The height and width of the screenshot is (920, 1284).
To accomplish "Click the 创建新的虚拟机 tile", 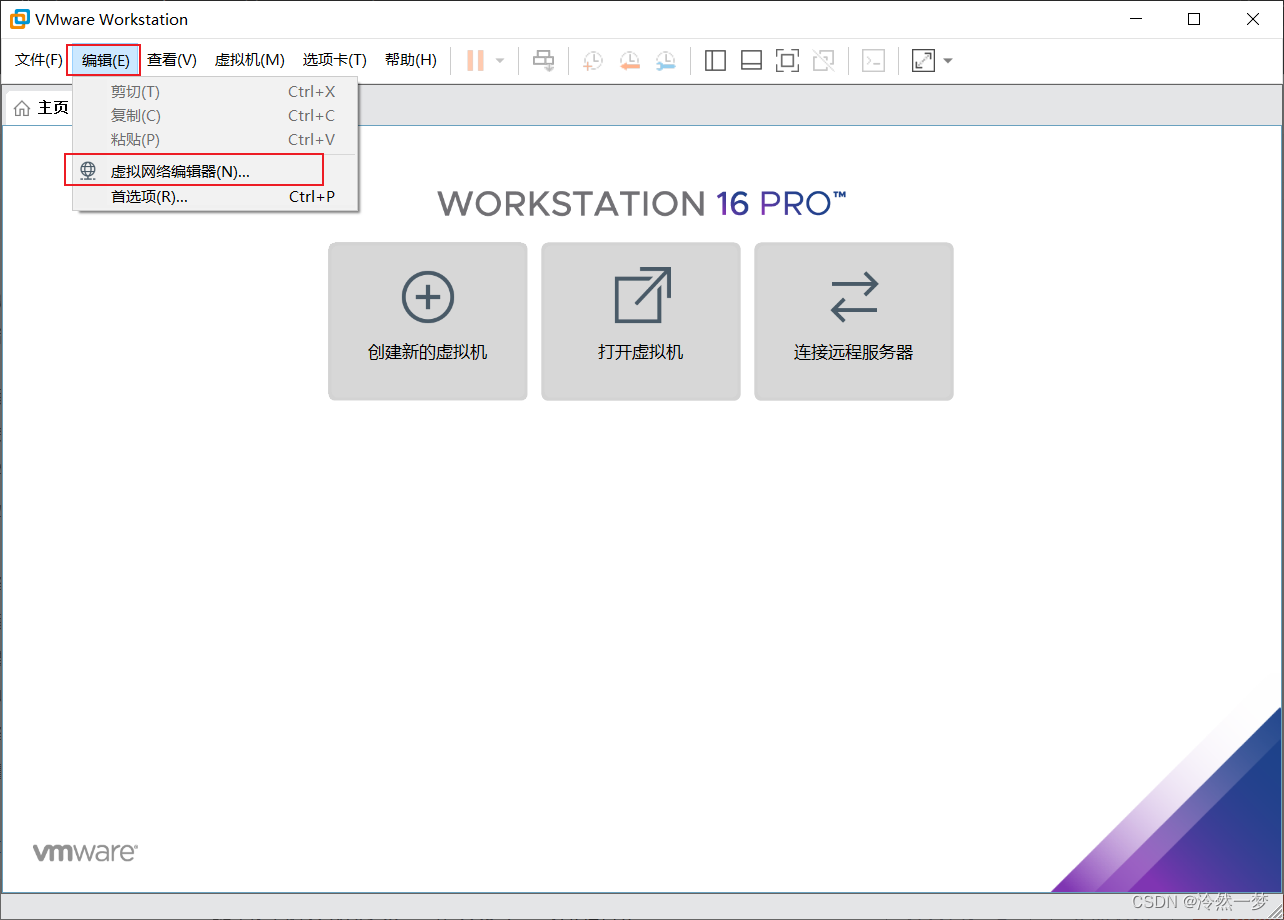I will 428,321.
